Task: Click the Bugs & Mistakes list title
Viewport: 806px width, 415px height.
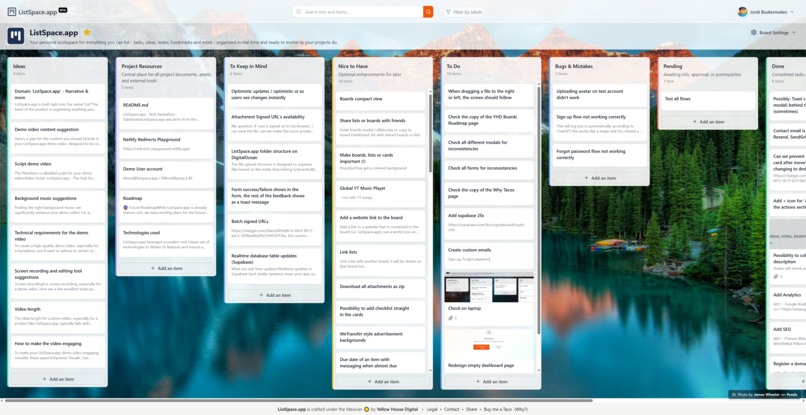Action: (x=574, y=66)
